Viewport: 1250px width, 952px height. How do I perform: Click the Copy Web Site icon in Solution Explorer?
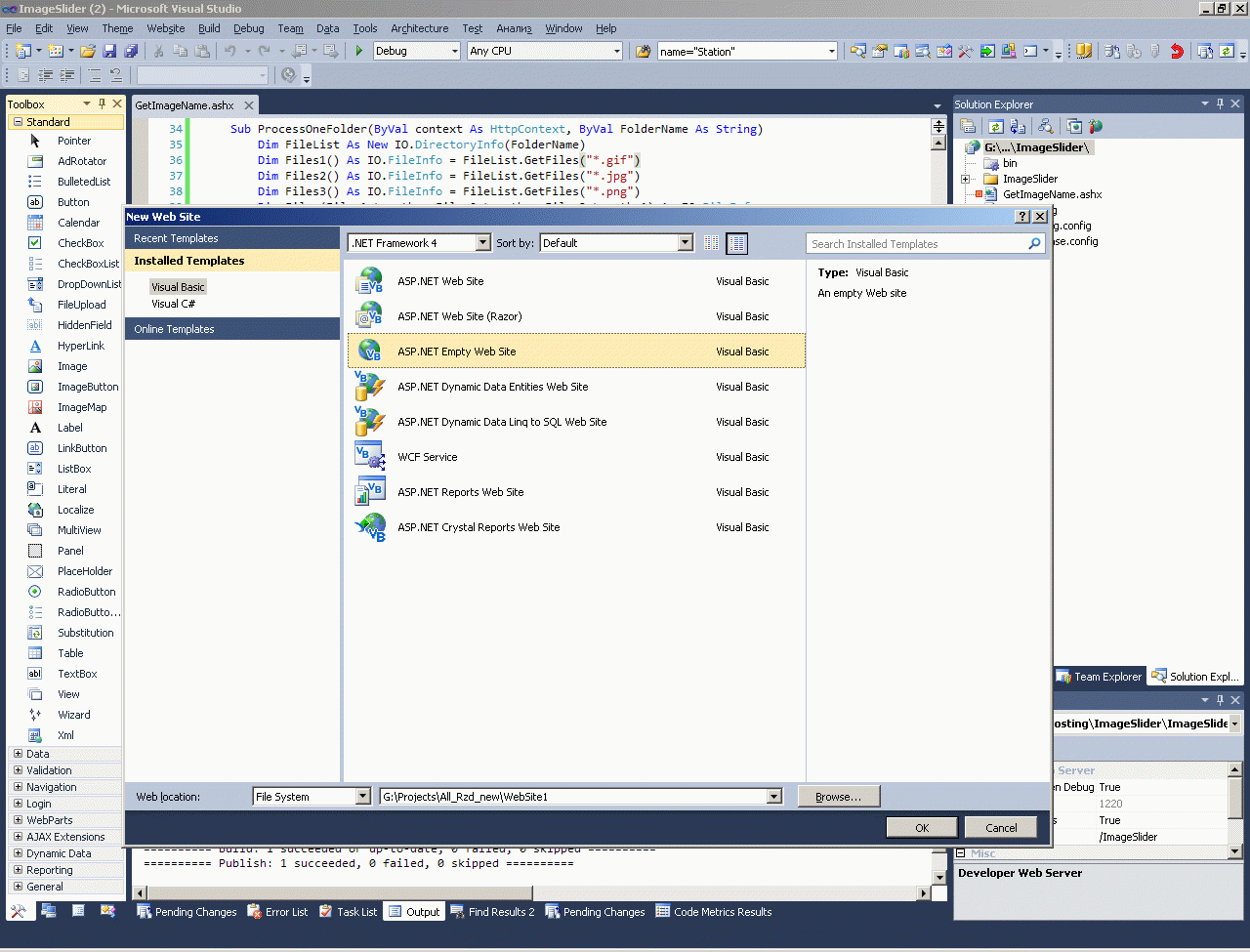click(1074, 126)
